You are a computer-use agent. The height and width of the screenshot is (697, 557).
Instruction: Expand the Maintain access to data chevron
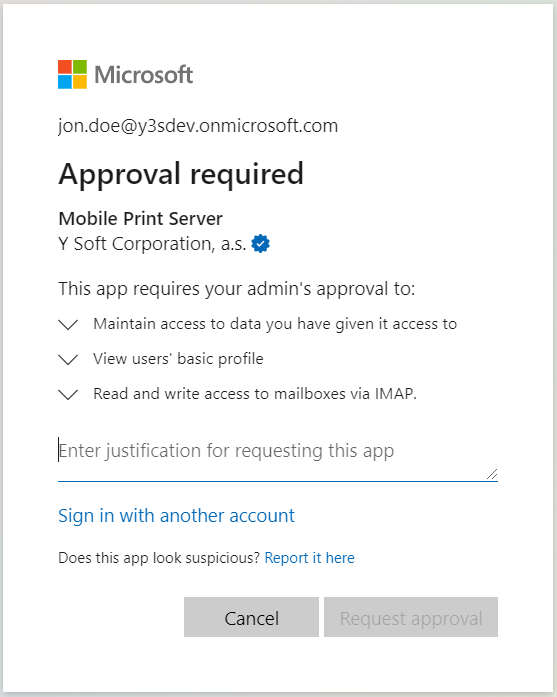pos(68,324)
